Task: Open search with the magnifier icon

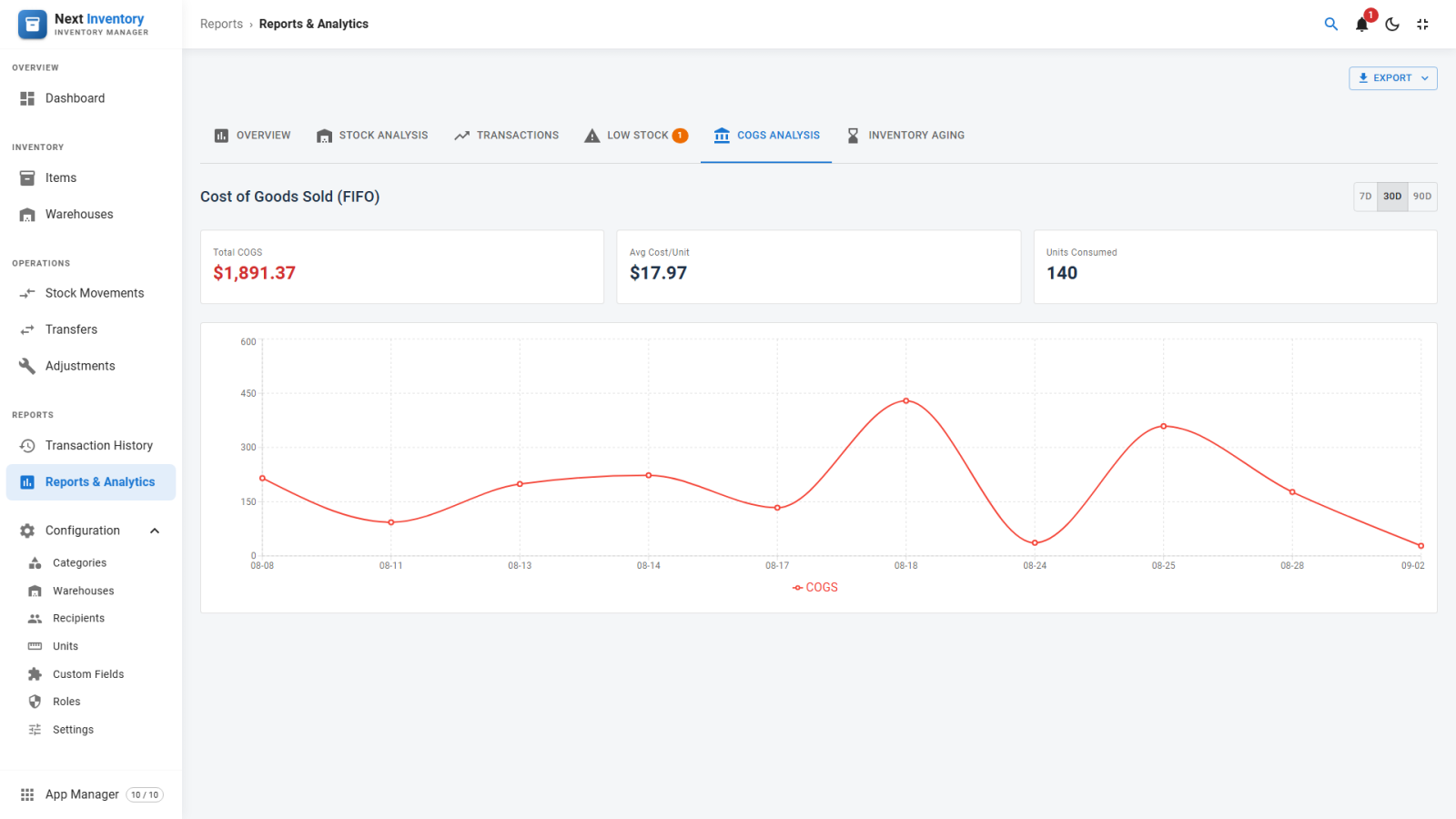Action: click(x=1330, y=25)
